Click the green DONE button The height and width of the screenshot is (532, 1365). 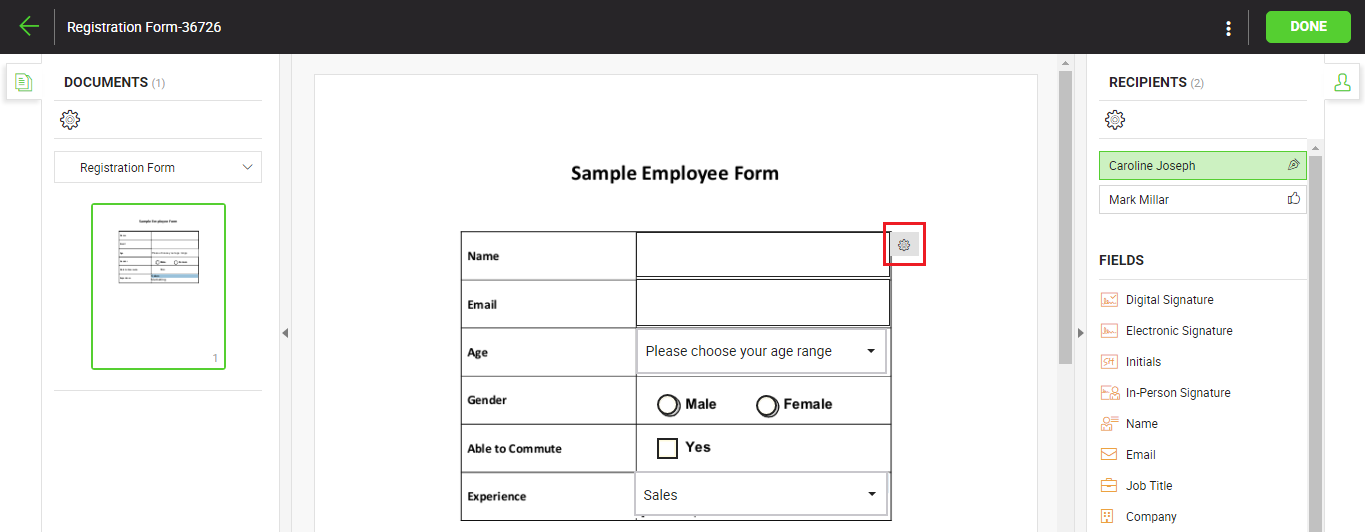(1308, 27)
